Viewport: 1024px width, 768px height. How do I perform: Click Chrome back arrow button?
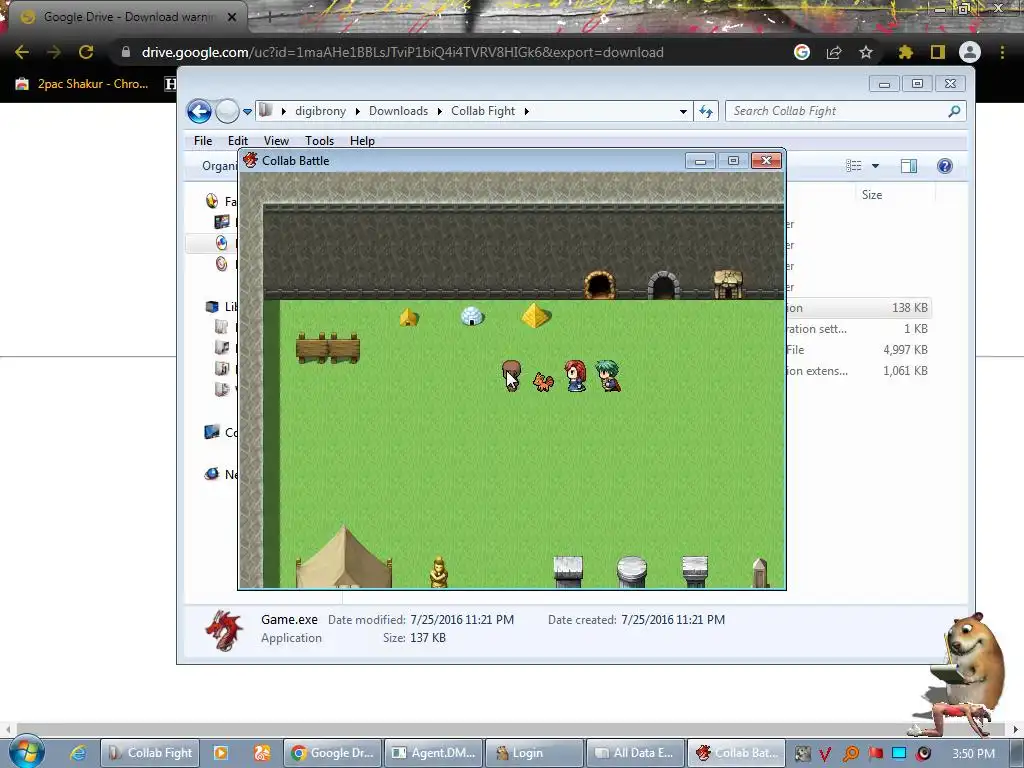click(22, 52)
